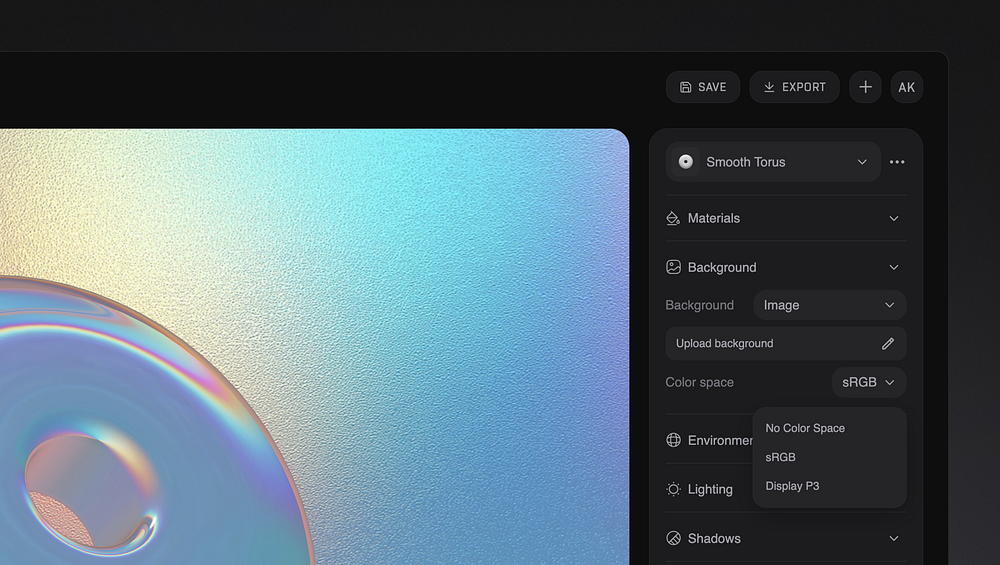Click the Smooth Torus shape icon
The image size is (1000, 565).
686,162
